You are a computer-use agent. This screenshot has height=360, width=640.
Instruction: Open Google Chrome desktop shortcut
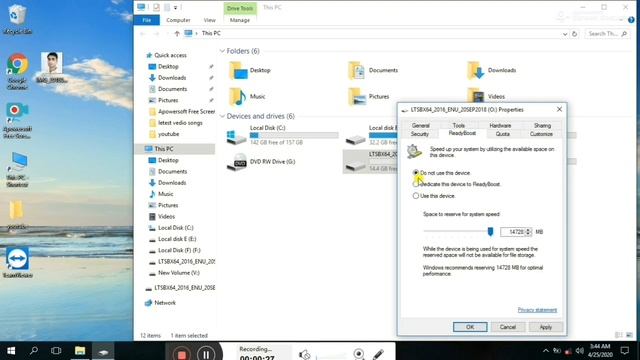(17, 71)
